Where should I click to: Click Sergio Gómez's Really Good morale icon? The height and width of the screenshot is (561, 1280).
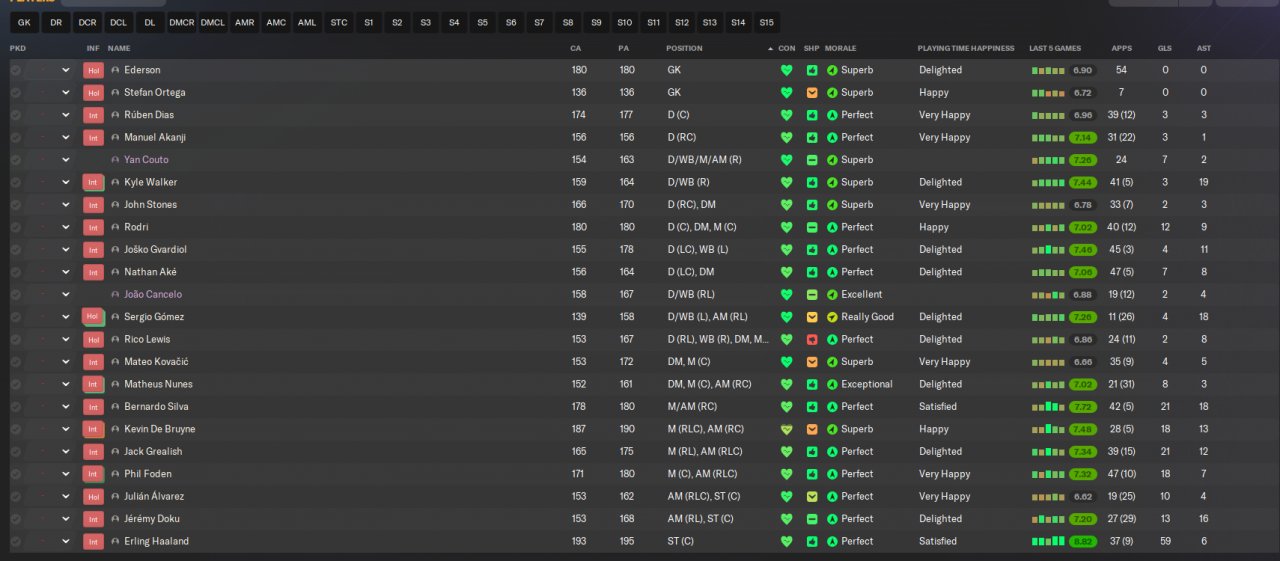(x=832, y=317)
